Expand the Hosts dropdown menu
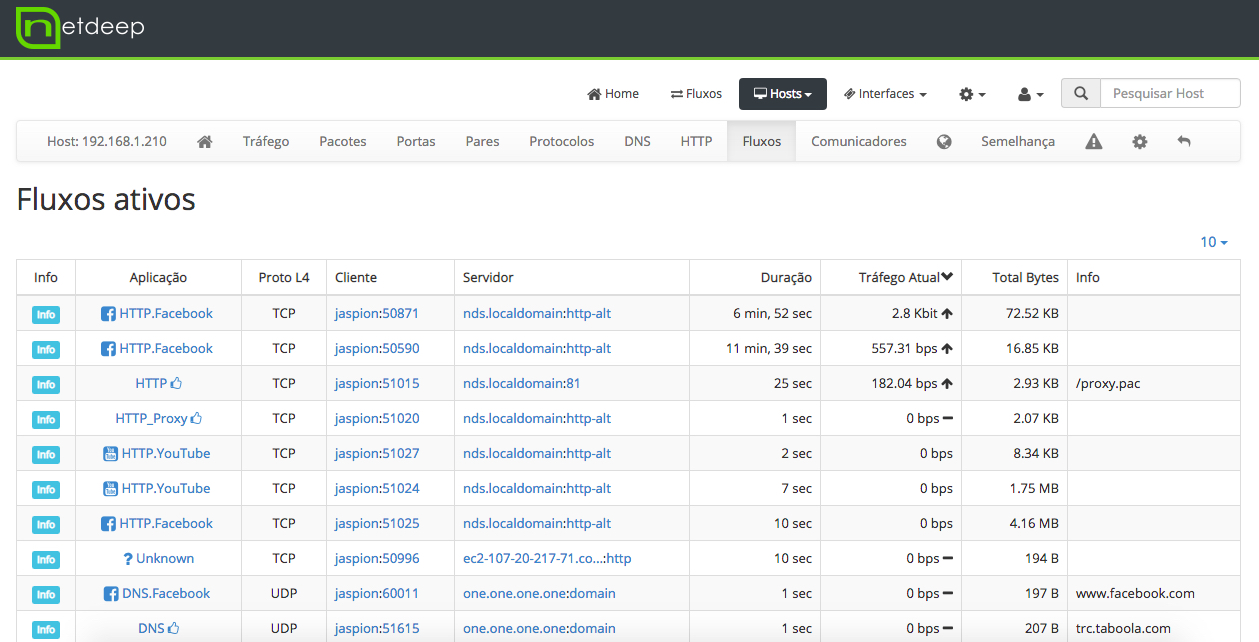Screen dimensions: 1259x642 pos(783,94)
